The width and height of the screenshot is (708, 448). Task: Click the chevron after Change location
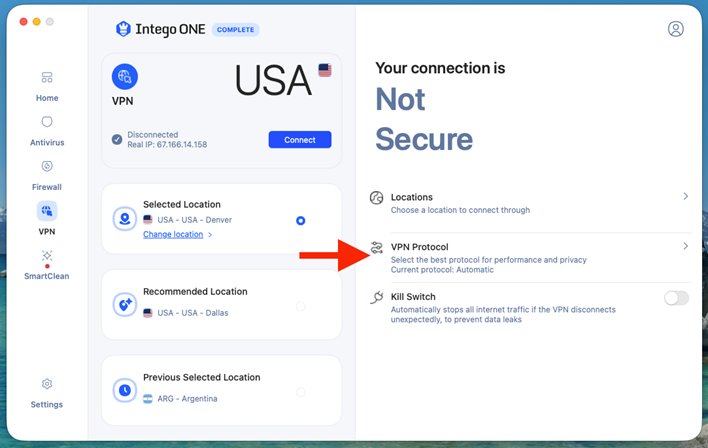[x=210, y=234]
